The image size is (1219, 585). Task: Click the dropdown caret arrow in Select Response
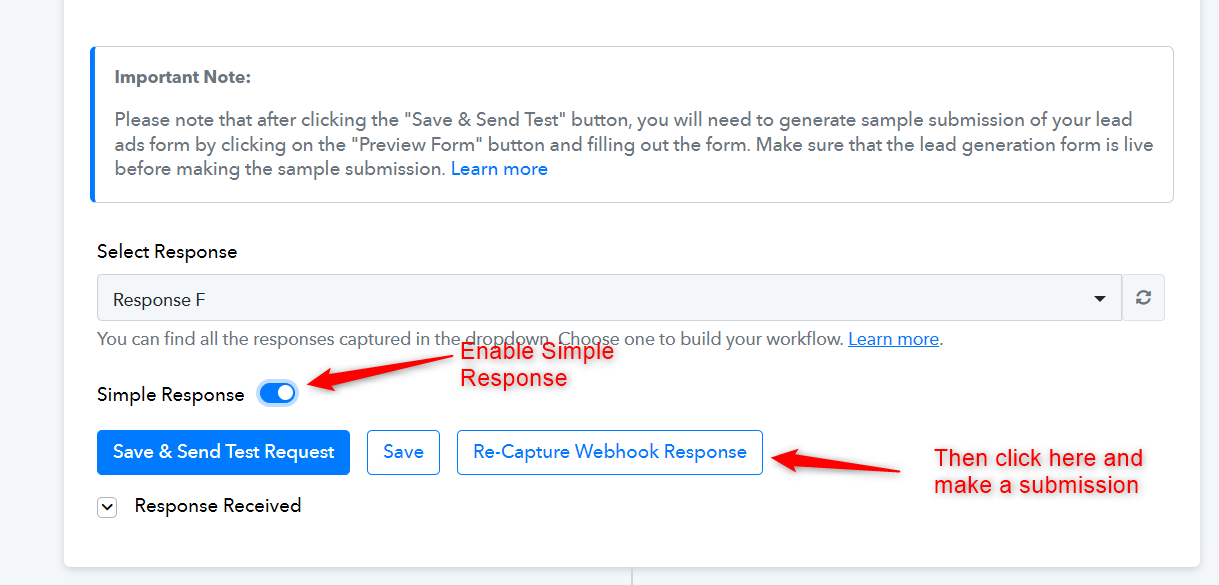pos(1100,299)
